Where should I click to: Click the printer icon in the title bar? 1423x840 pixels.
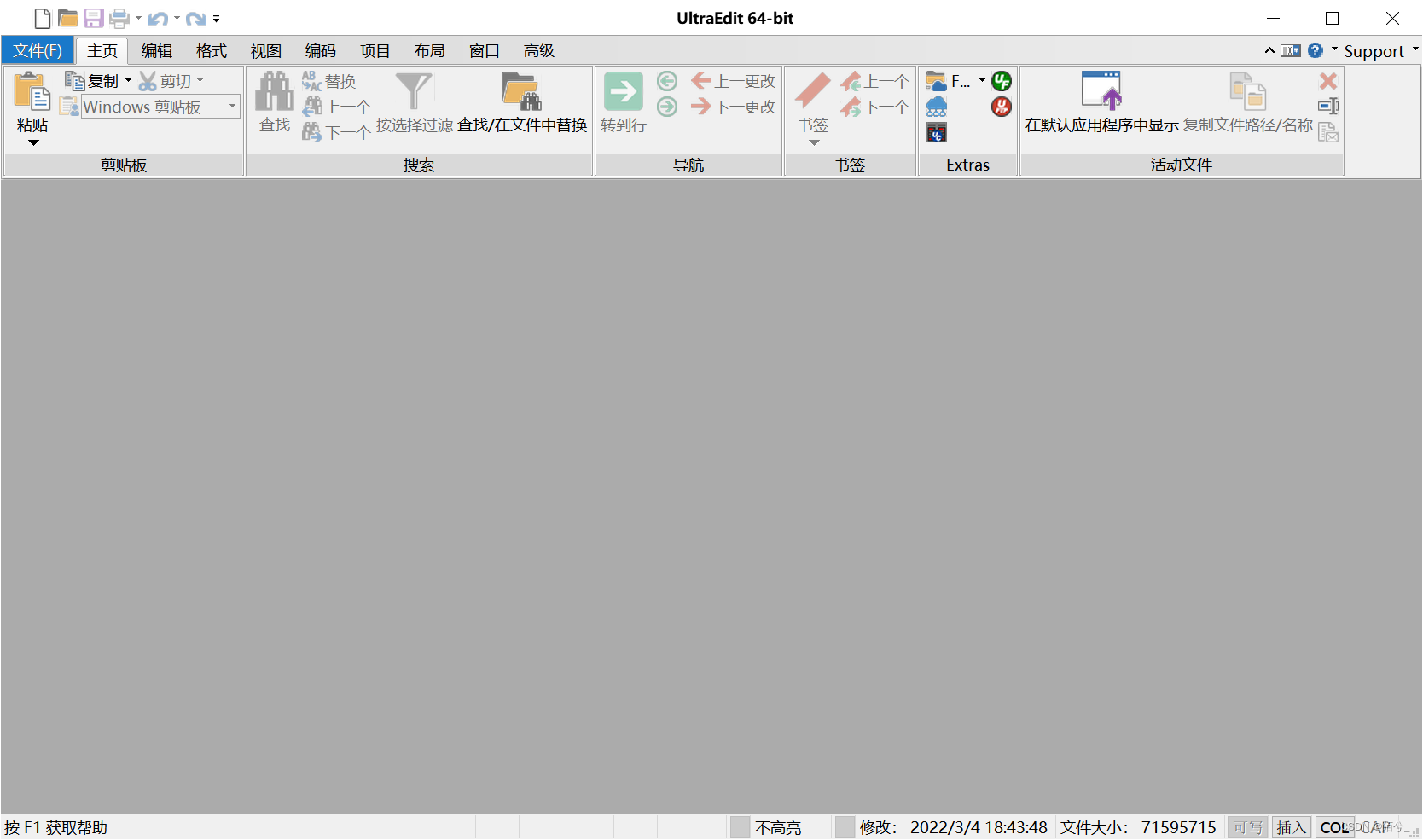119,18
